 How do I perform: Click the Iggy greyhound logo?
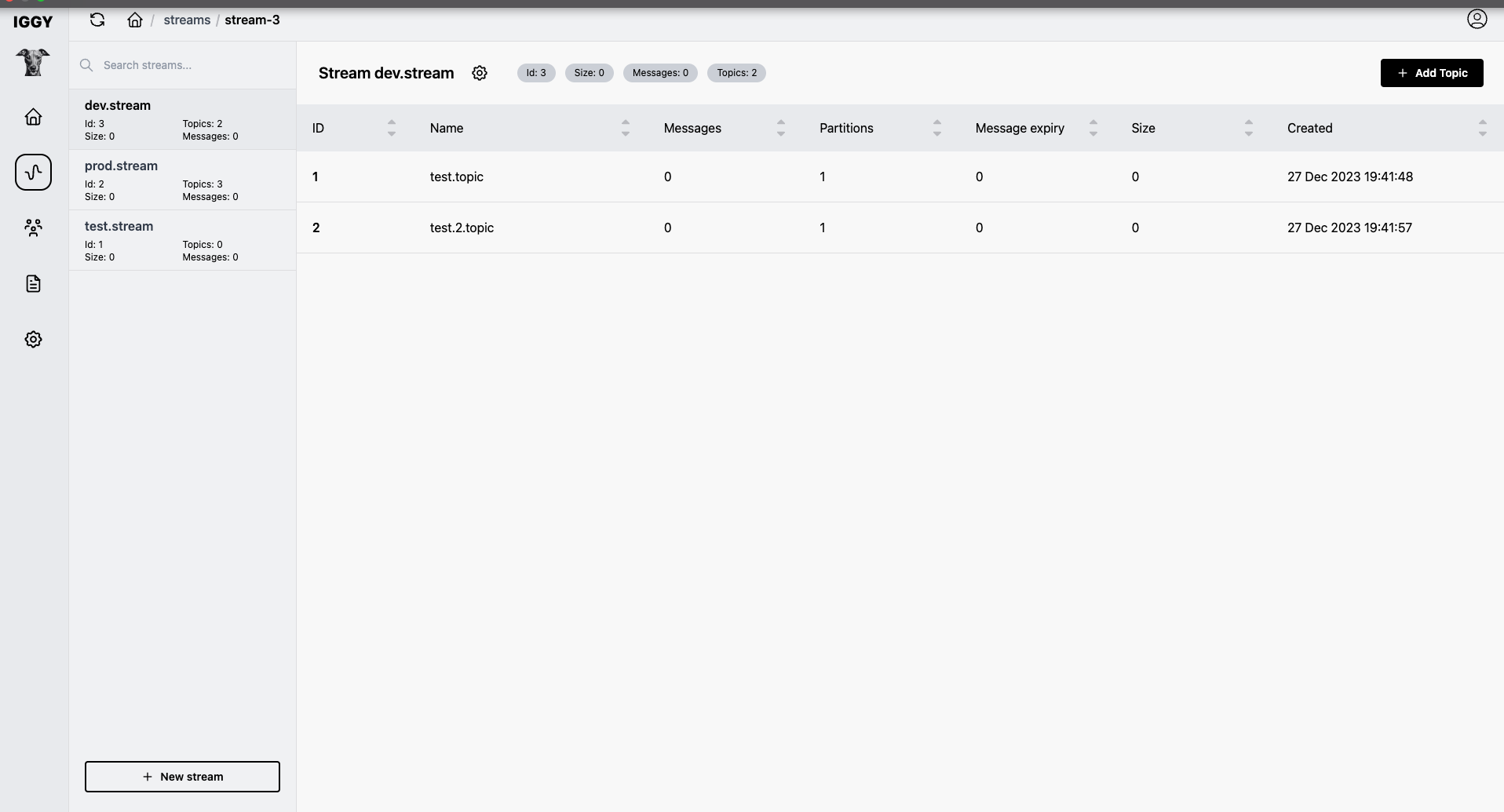tap(33, 62)
